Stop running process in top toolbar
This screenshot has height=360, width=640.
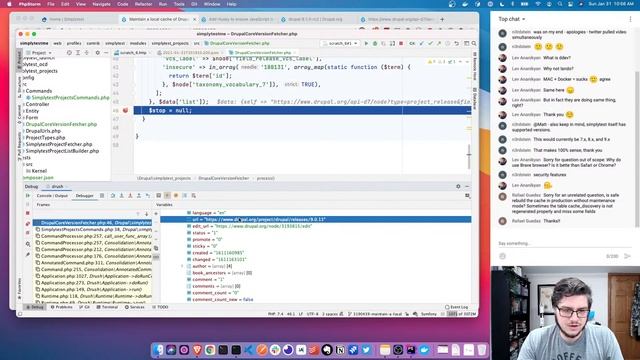401,43
